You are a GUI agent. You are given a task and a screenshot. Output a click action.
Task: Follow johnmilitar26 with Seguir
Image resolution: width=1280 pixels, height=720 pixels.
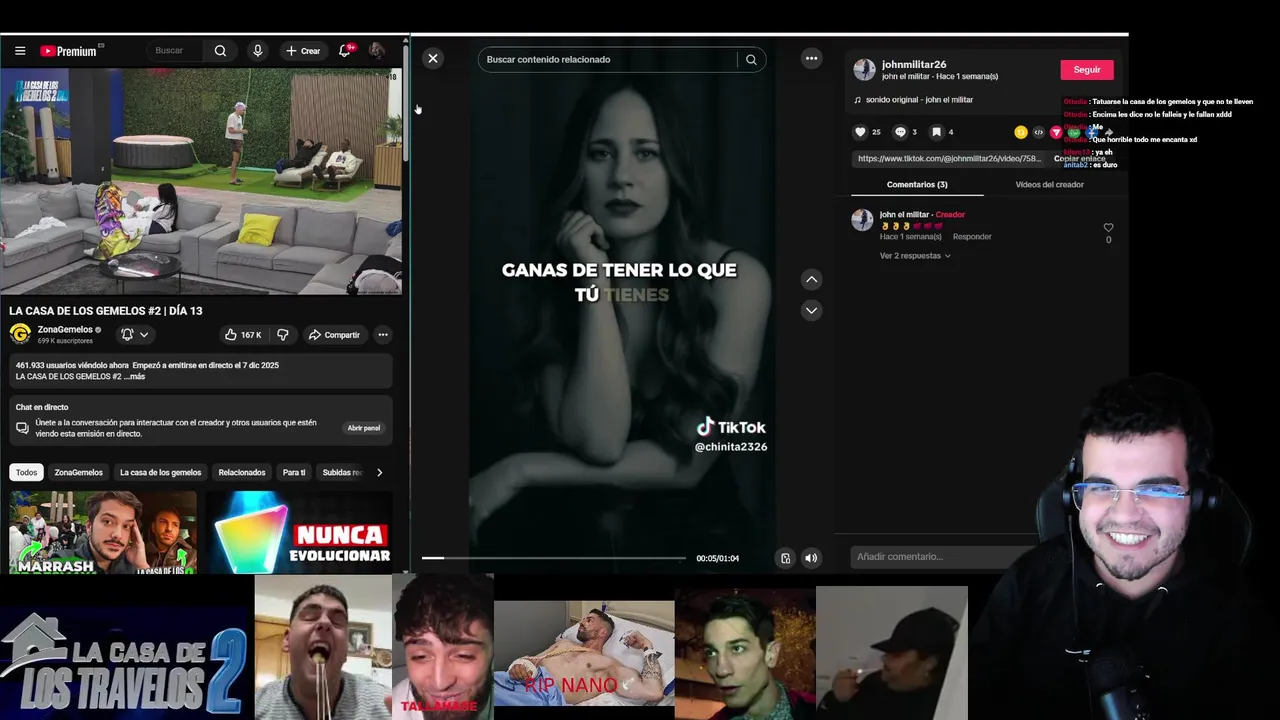coord(1087,70)
